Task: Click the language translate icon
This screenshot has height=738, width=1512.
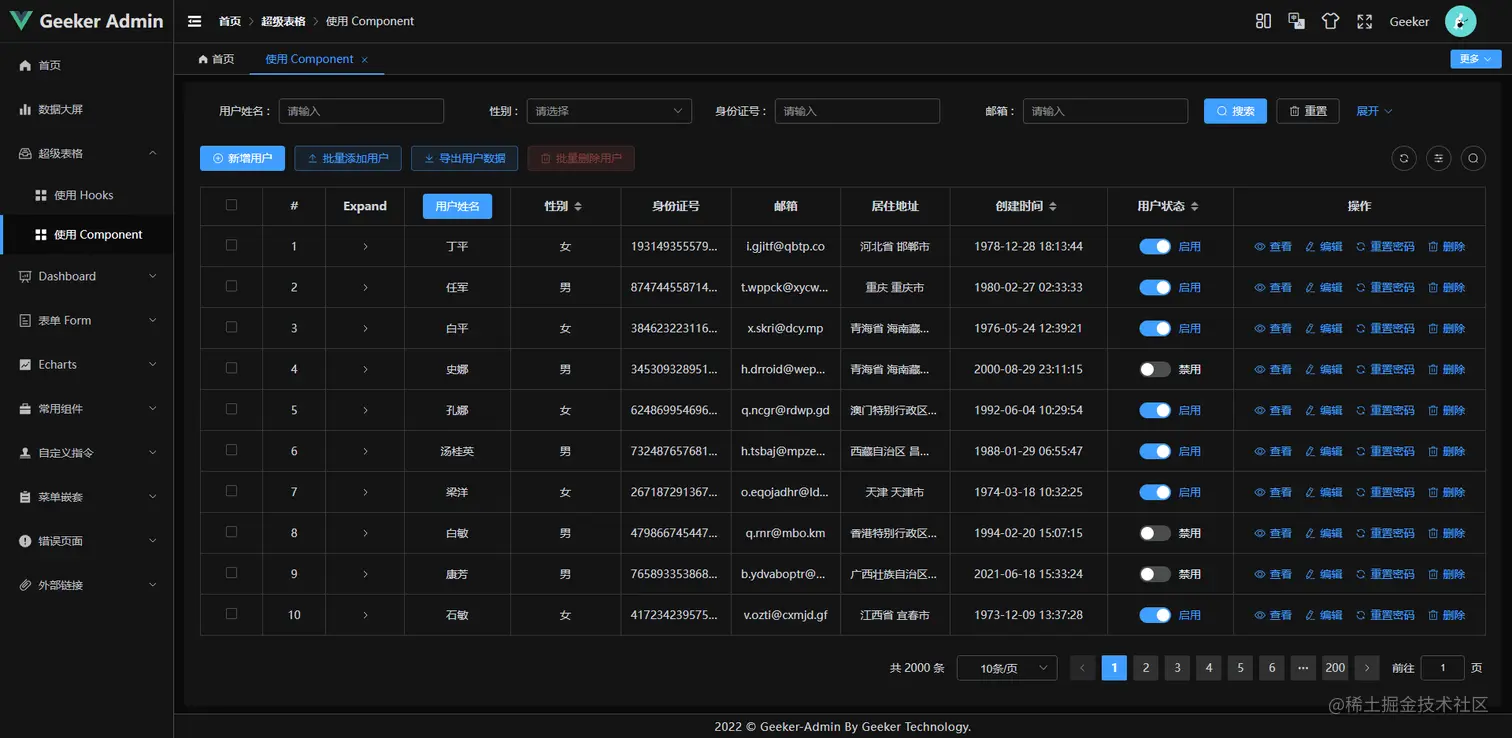Action: coord(1296,21)
